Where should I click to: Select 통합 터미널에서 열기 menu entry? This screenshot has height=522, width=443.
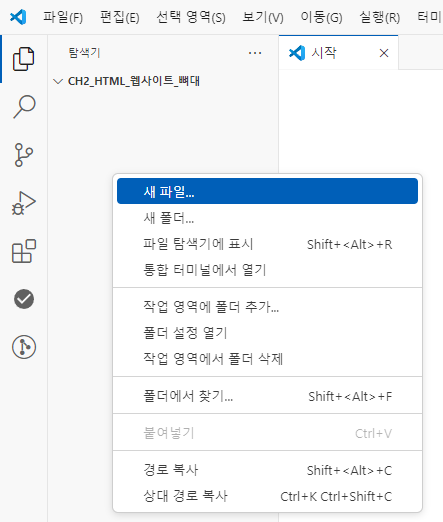267,270
